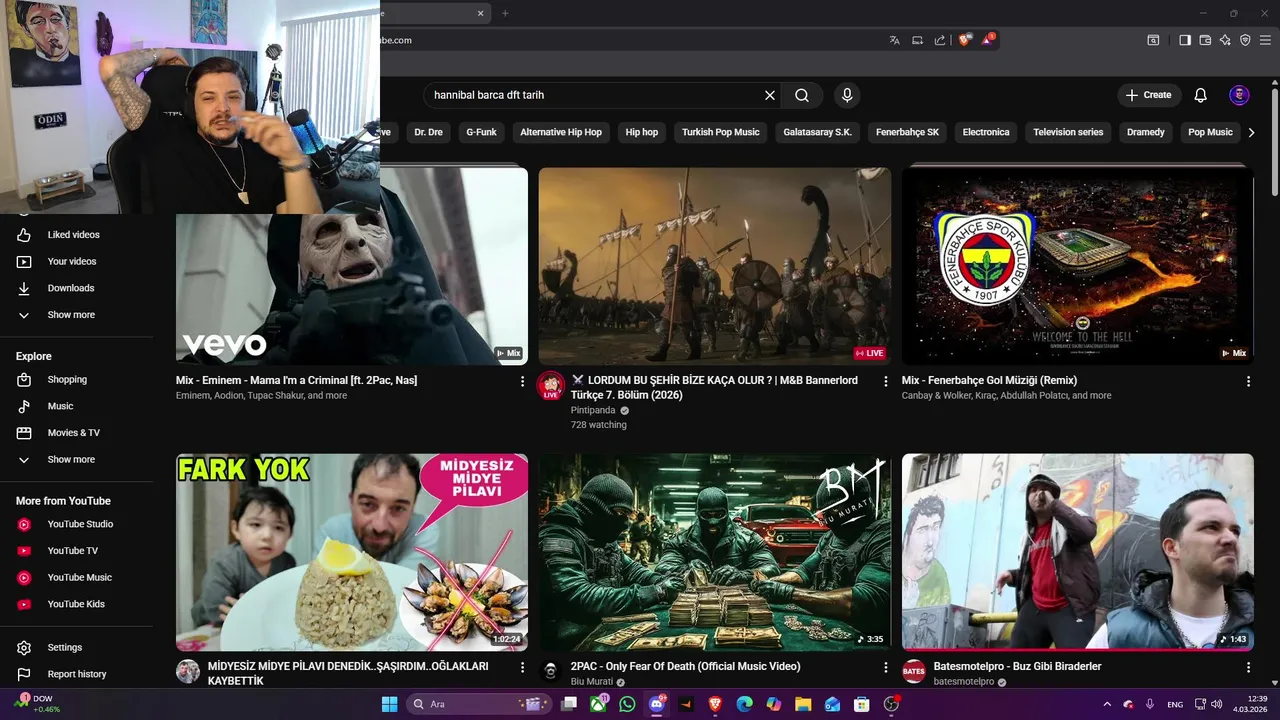1280x720 pixels.
Task: Open options menu for Fenerbahçe Gol Müziği
Action: [1248, 381]
